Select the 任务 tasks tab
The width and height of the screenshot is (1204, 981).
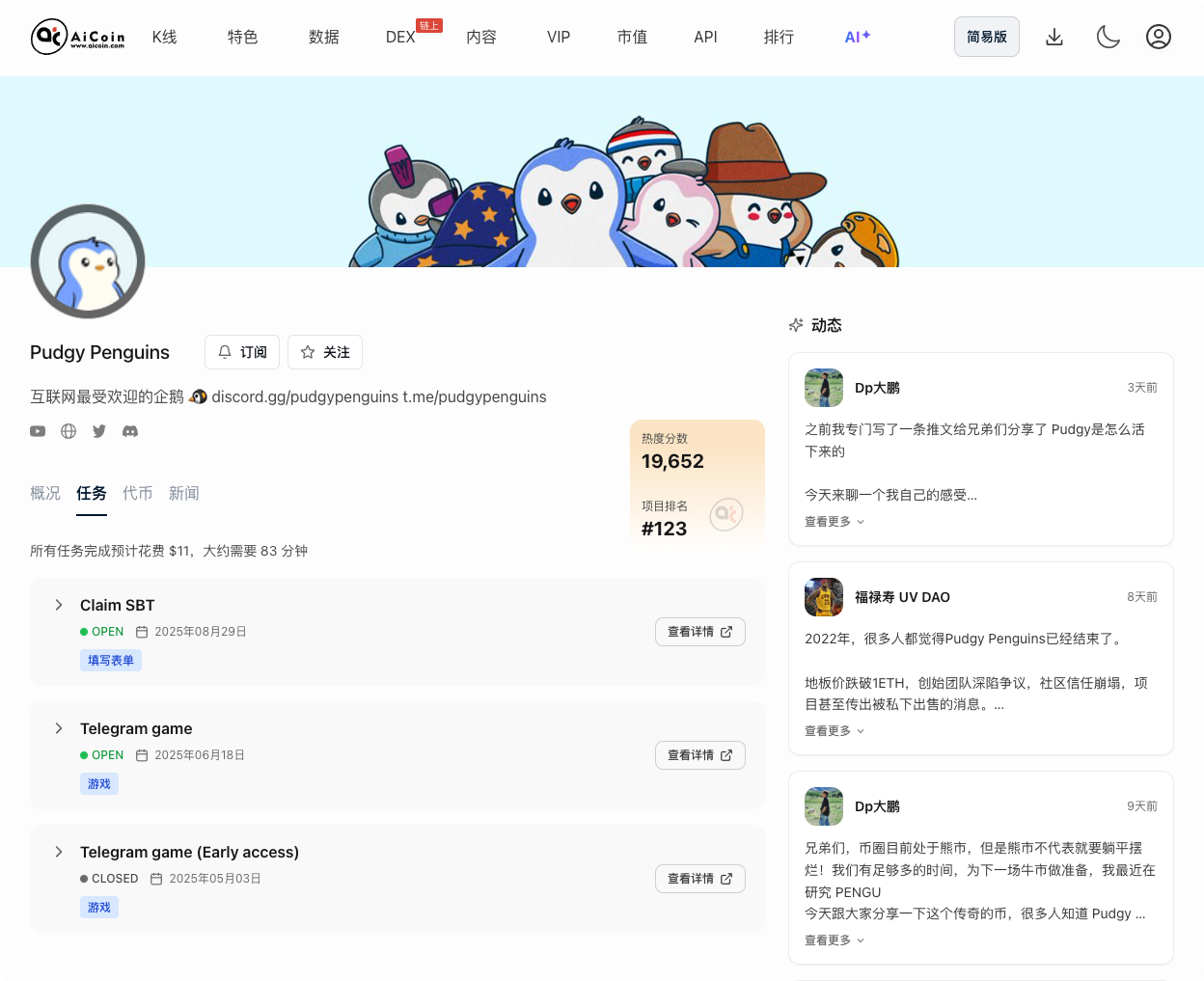[92, 493]
